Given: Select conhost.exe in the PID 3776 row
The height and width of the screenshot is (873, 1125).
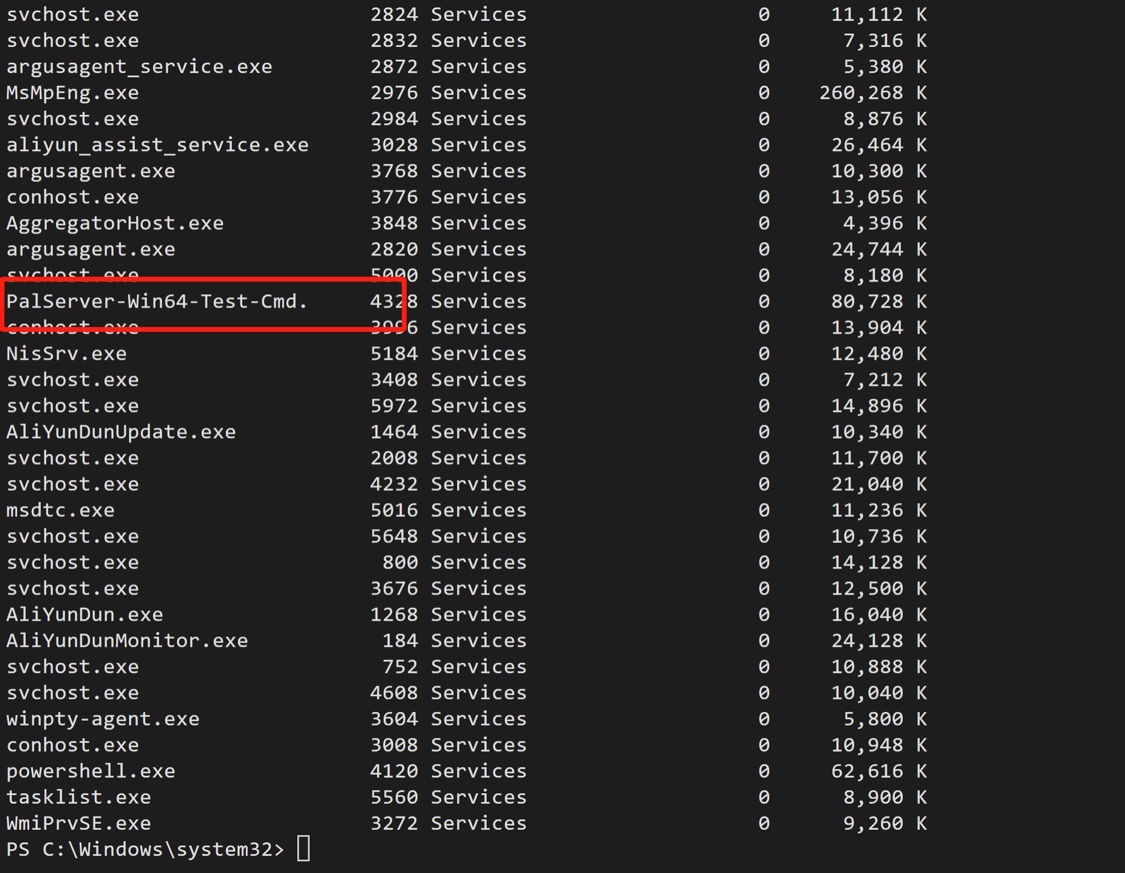Looking at the screenshot, I should pos(72,197).
